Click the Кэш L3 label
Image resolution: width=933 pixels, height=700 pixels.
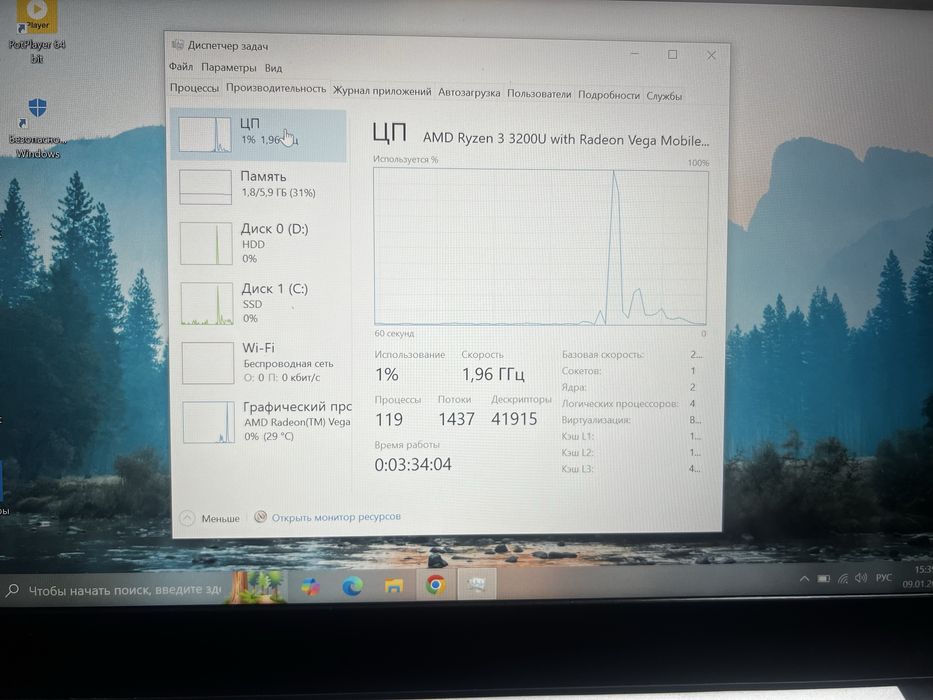pyautogui.click(x=577, y=469)
